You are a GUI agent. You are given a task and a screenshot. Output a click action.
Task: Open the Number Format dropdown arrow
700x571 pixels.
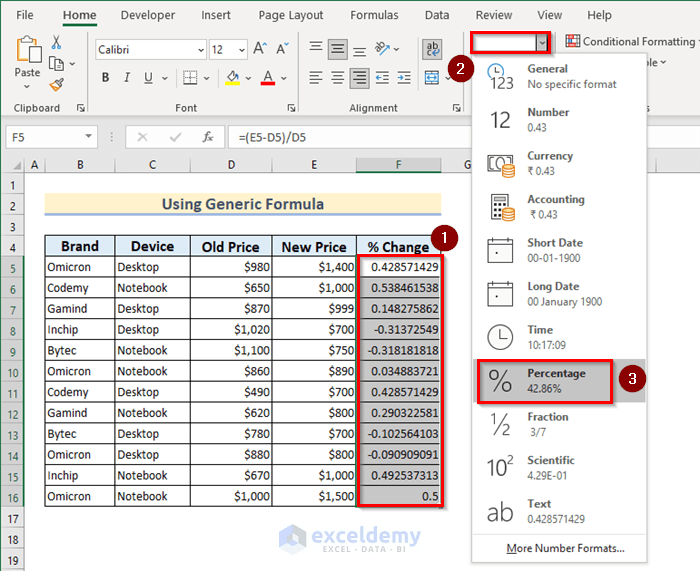(x=542, y=43)
